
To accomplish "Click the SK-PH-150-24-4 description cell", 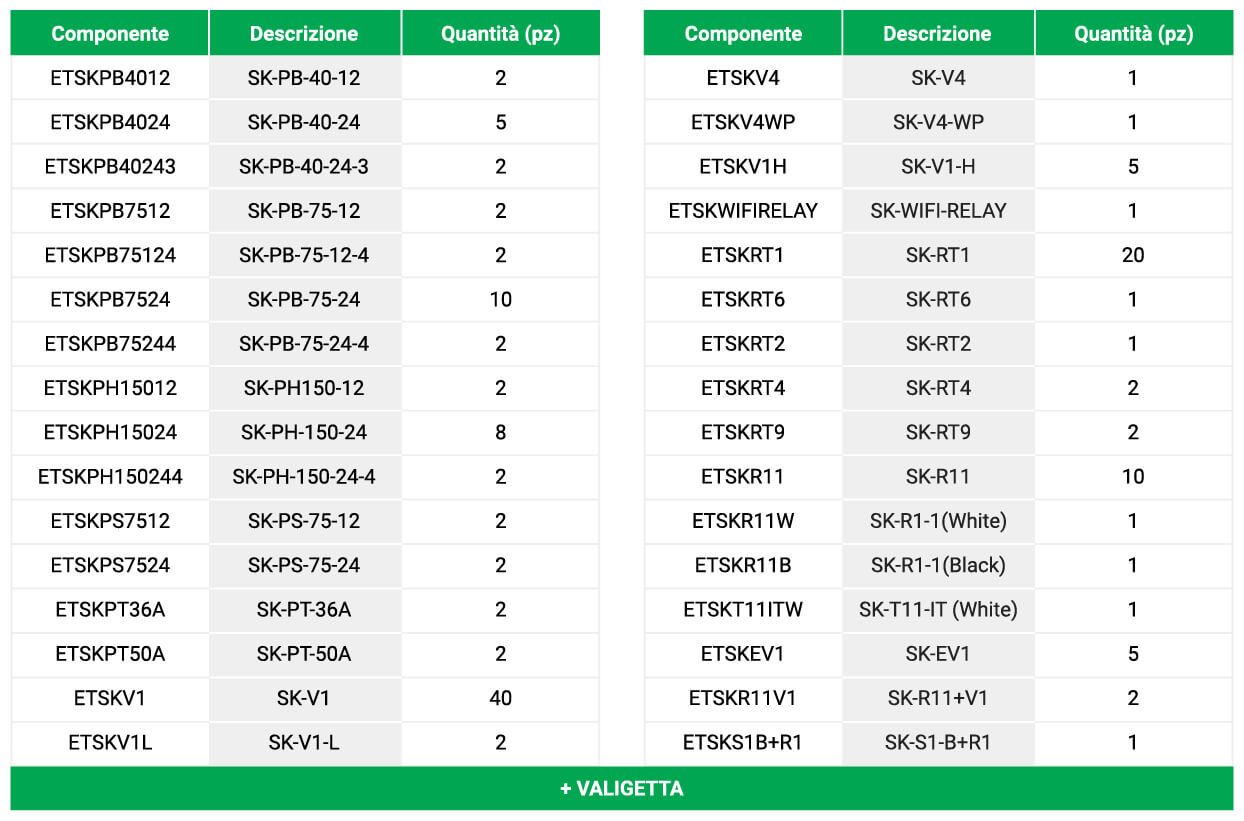I will pos(304,477).
